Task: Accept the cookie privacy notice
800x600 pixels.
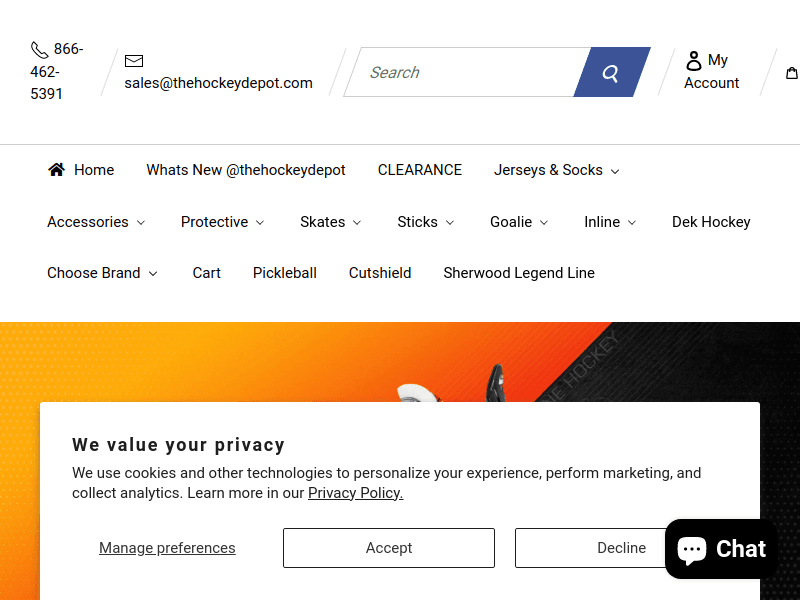Action: click(389, 548)
